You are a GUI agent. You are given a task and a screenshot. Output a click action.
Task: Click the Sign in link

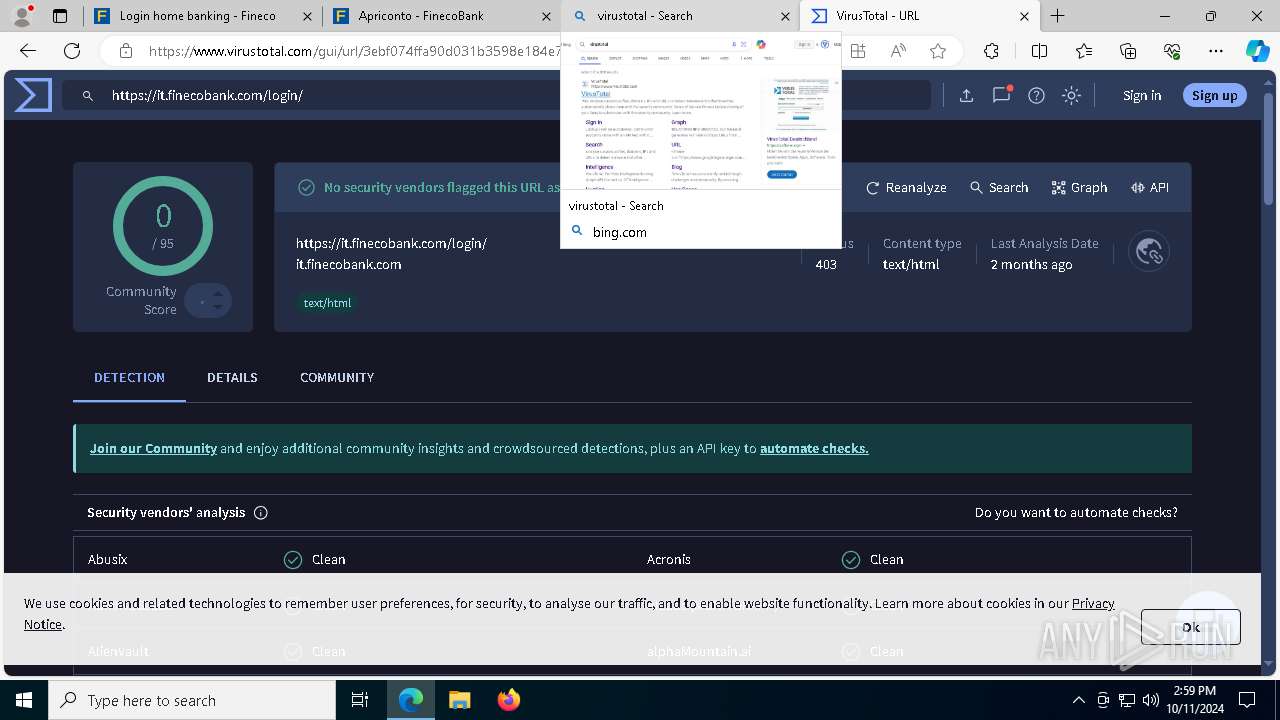tap(1142, 95)
